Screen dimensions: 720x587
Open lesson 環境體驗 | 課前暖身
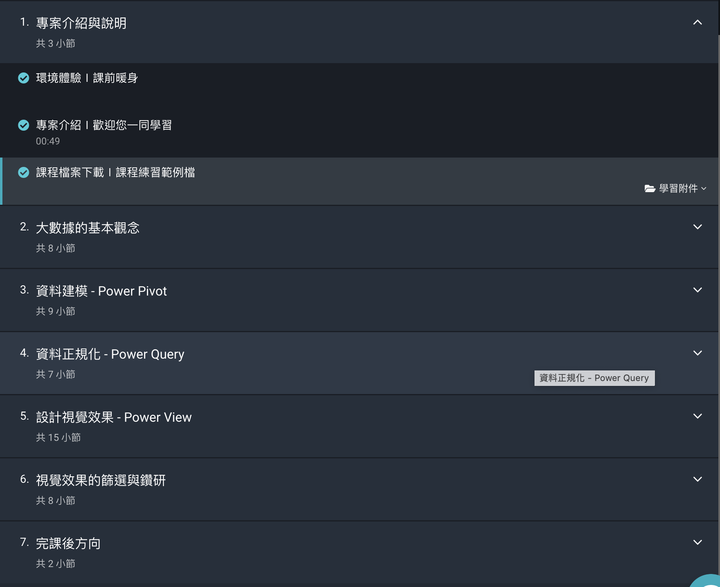[87, 78]
